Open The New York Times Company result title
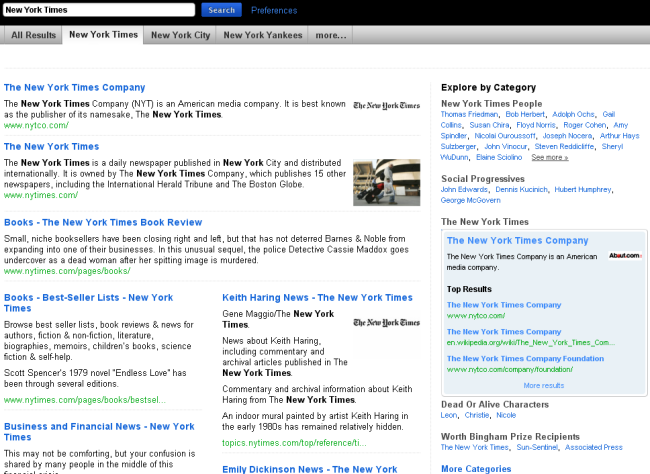The width and height of the screenshot is (650, 474). [x=75, y=88]
